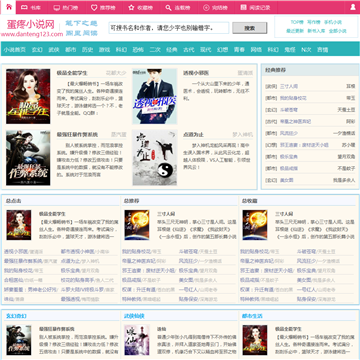Select the 都市 category in teal navigation
Image resolution: width=360 pixels, height=360 pixels.
[71, 50]
